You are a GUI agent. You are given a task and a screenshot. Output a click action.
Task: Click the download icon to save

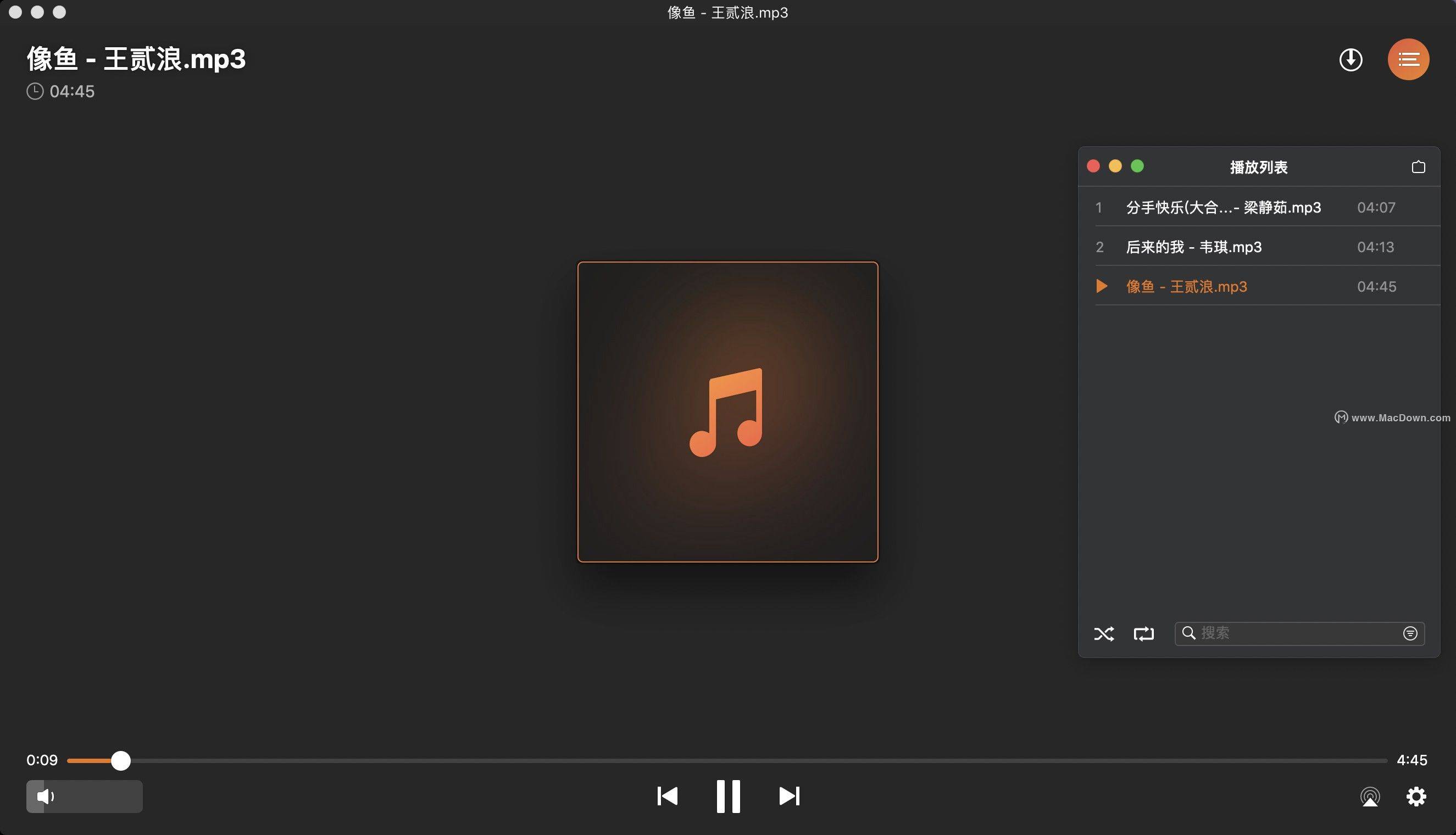pyautogui.click(x=1352, y=58)
